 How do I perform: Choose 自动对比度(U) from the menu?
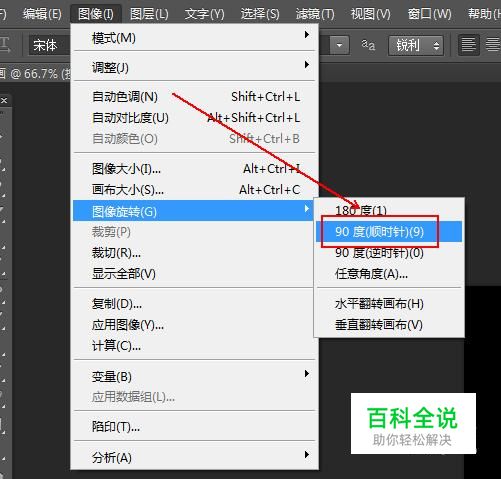(194, 117)
